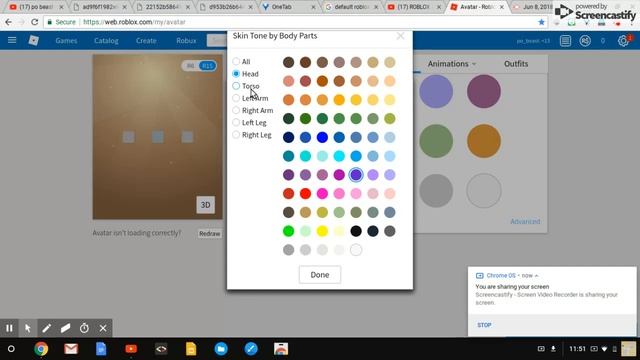The image size is (640, 360).
Task: Pause the Screencastify recording
Action: (x=9, y=328)
